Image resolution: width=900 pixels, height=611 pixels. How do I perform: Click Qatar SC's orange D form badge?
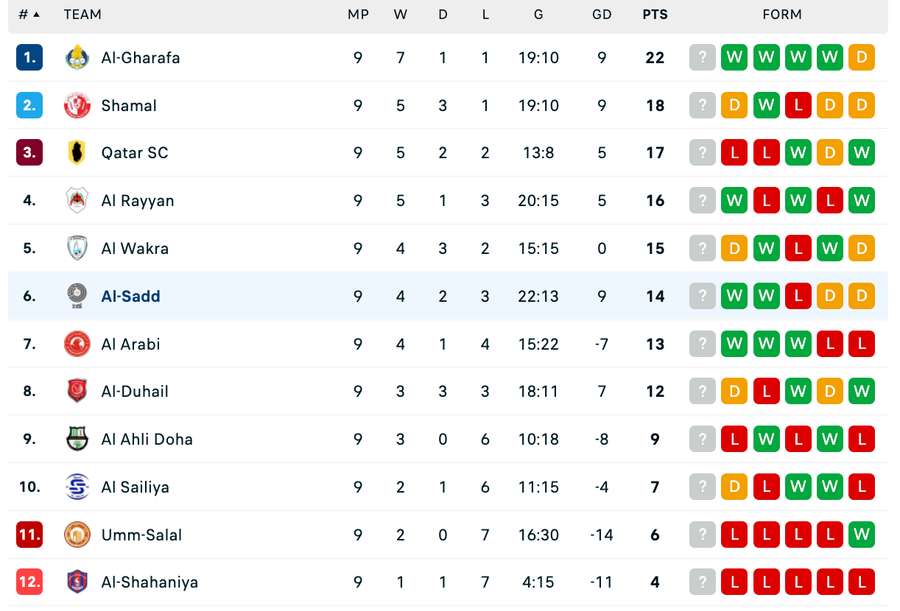829,153
